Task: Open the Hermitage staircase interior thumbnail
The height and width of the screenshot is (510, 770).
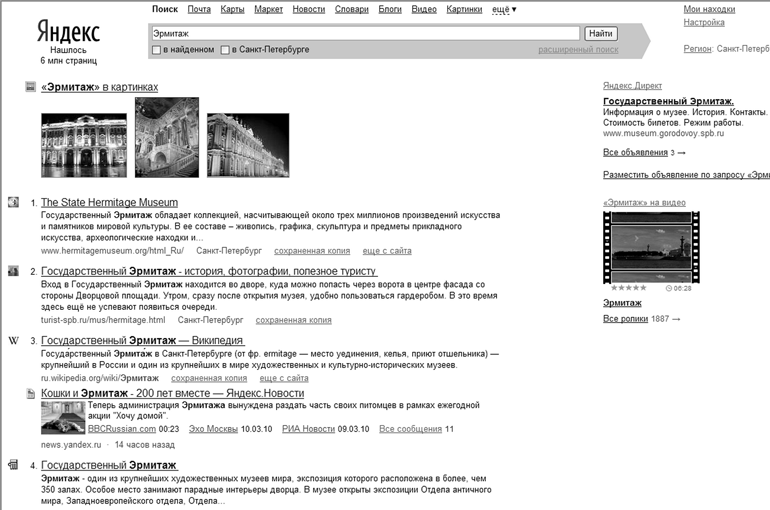Action: 167,137
